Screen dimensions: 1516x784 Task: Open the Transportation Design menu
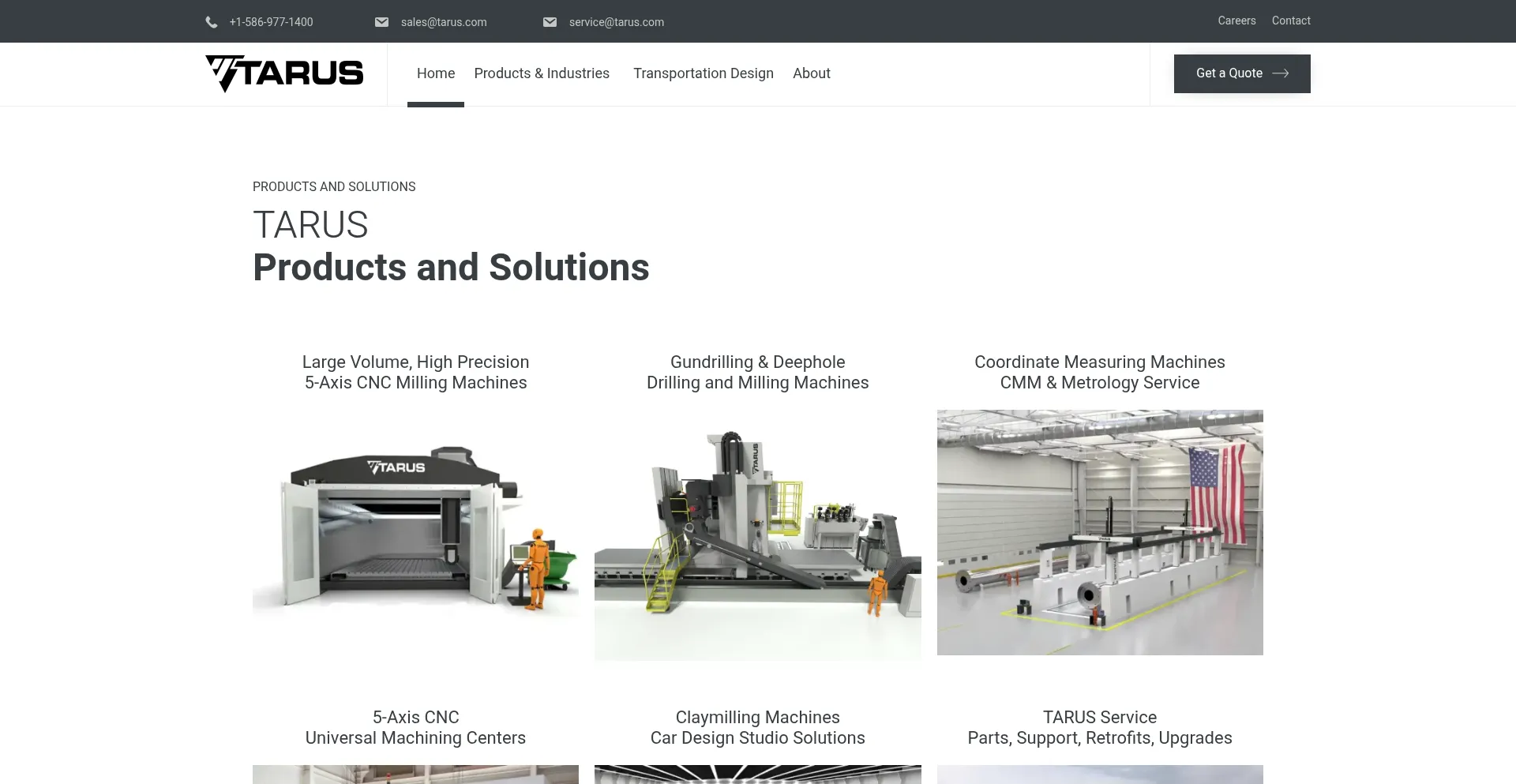(x=704, y=73)
